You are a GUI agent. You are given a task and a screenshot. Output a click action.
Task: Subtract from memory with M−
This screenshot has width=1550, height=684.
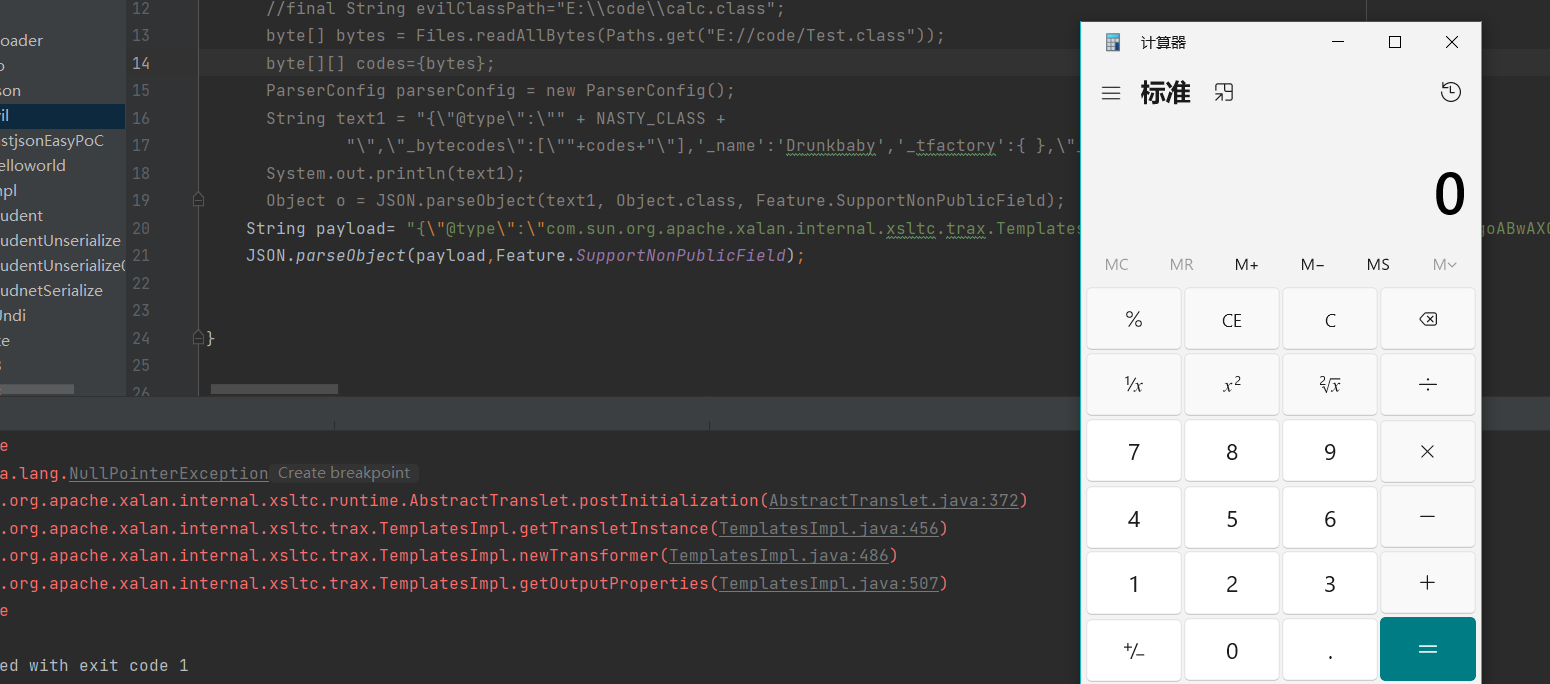tap(1313, 264)
